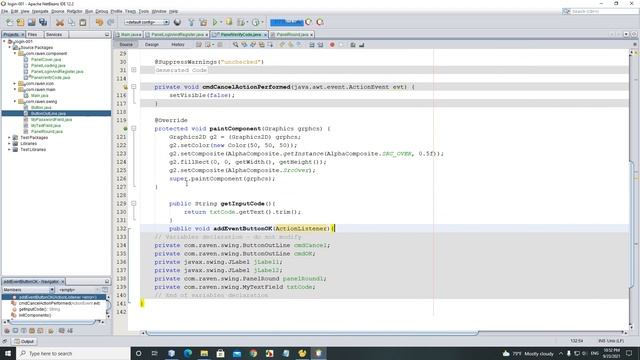Switch to the Services panel tab
Screen dimensions: 640x360
pos(54,35)
